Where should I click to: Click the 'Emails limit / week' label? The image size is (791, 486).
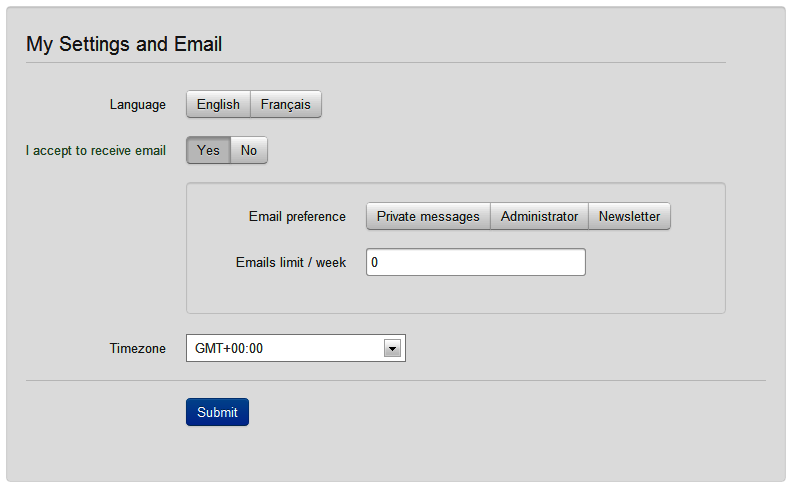tap(291, 262)
